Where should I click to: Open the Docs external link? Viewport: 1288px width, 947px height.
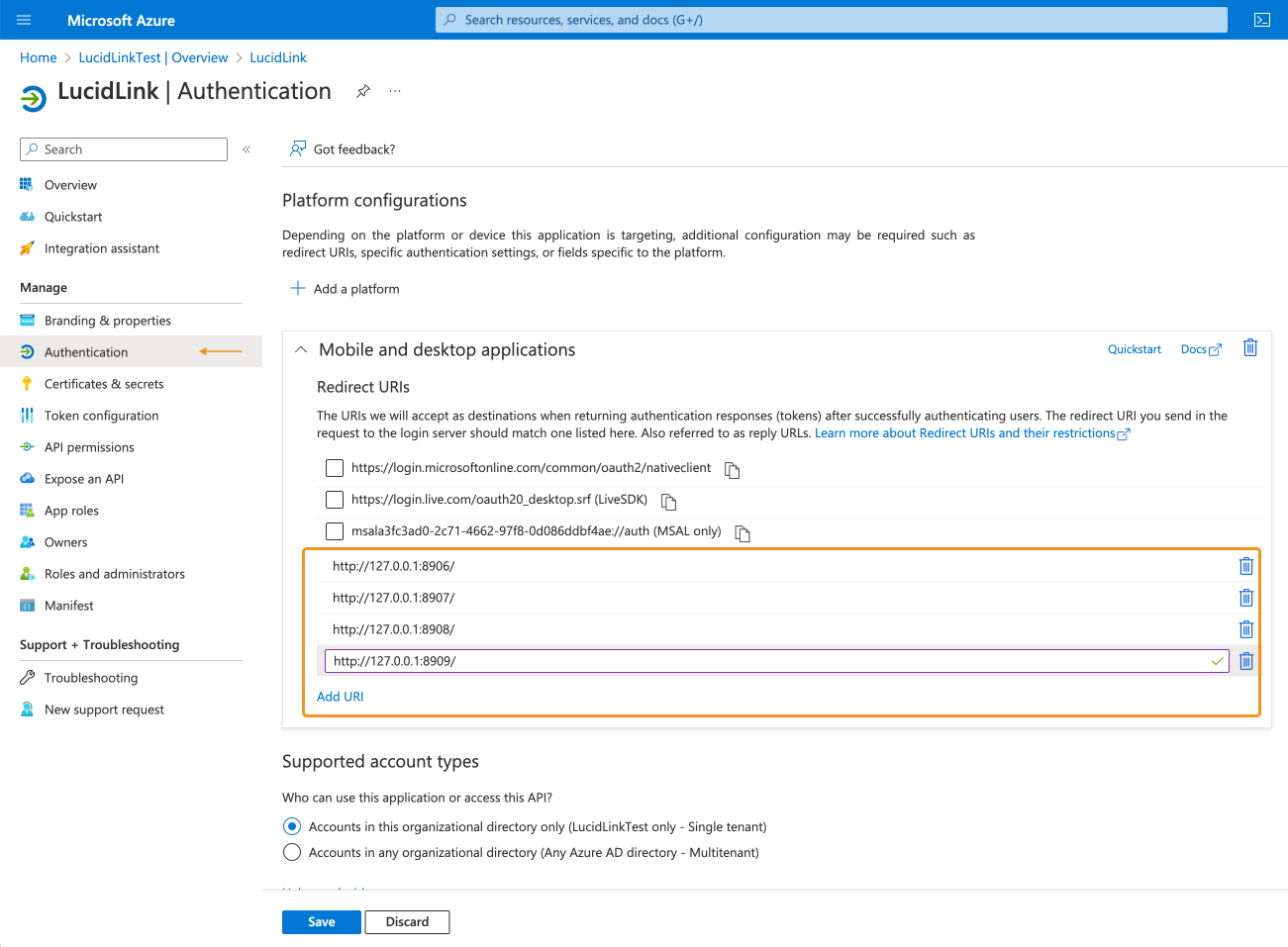click(1201, 349)
